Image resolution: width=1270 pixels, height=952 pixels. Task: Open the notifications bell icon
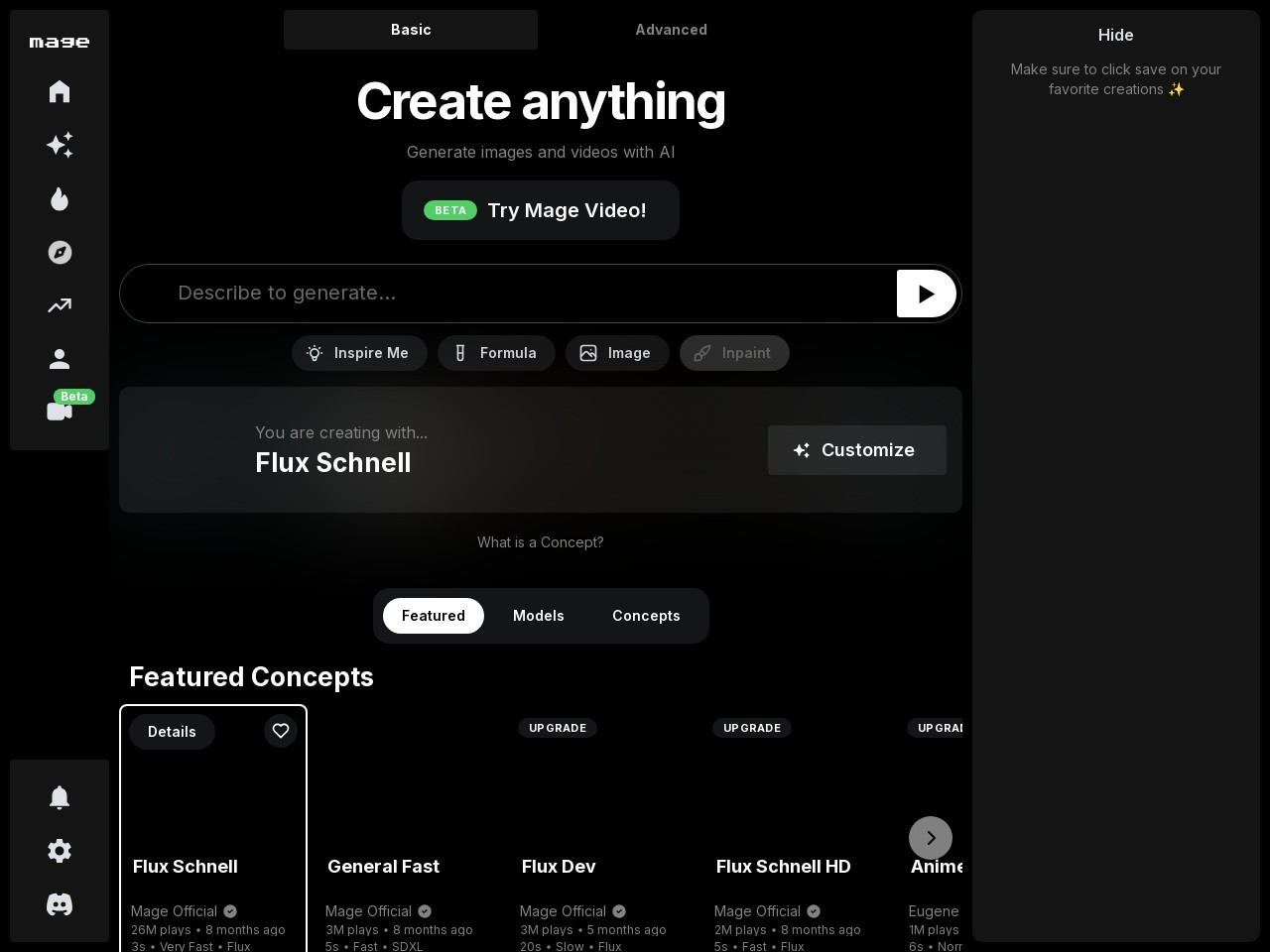(60, 797)
